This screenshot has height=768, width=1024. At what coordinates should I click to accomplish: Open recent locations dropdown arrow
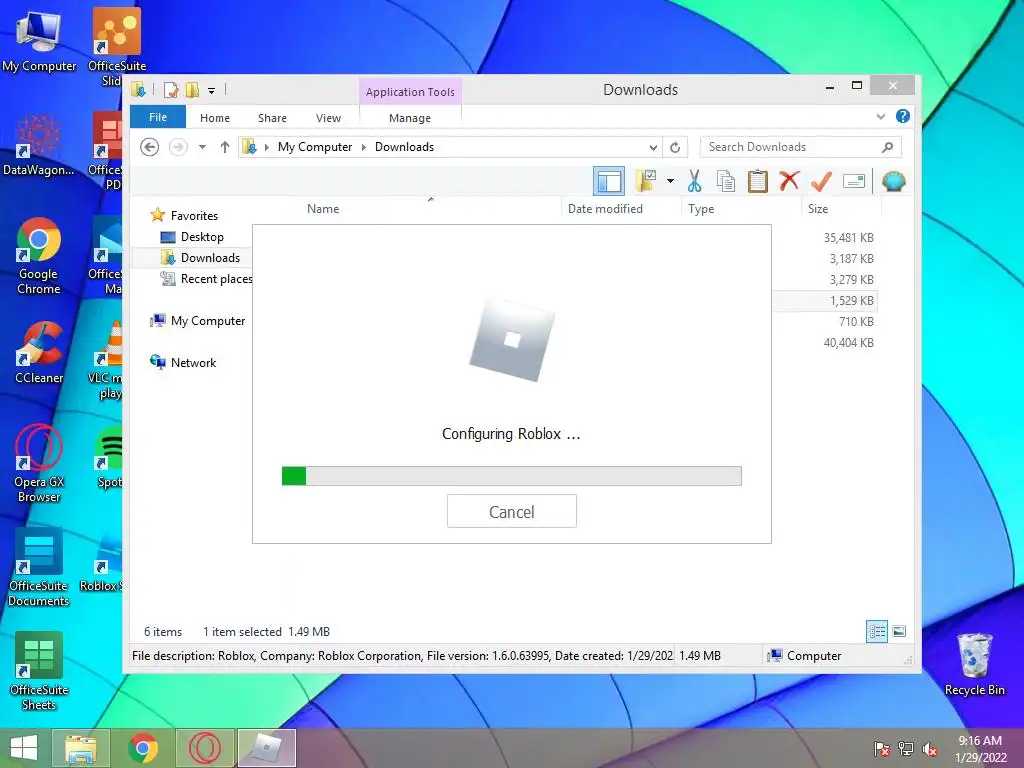click(x=202, y=147)
